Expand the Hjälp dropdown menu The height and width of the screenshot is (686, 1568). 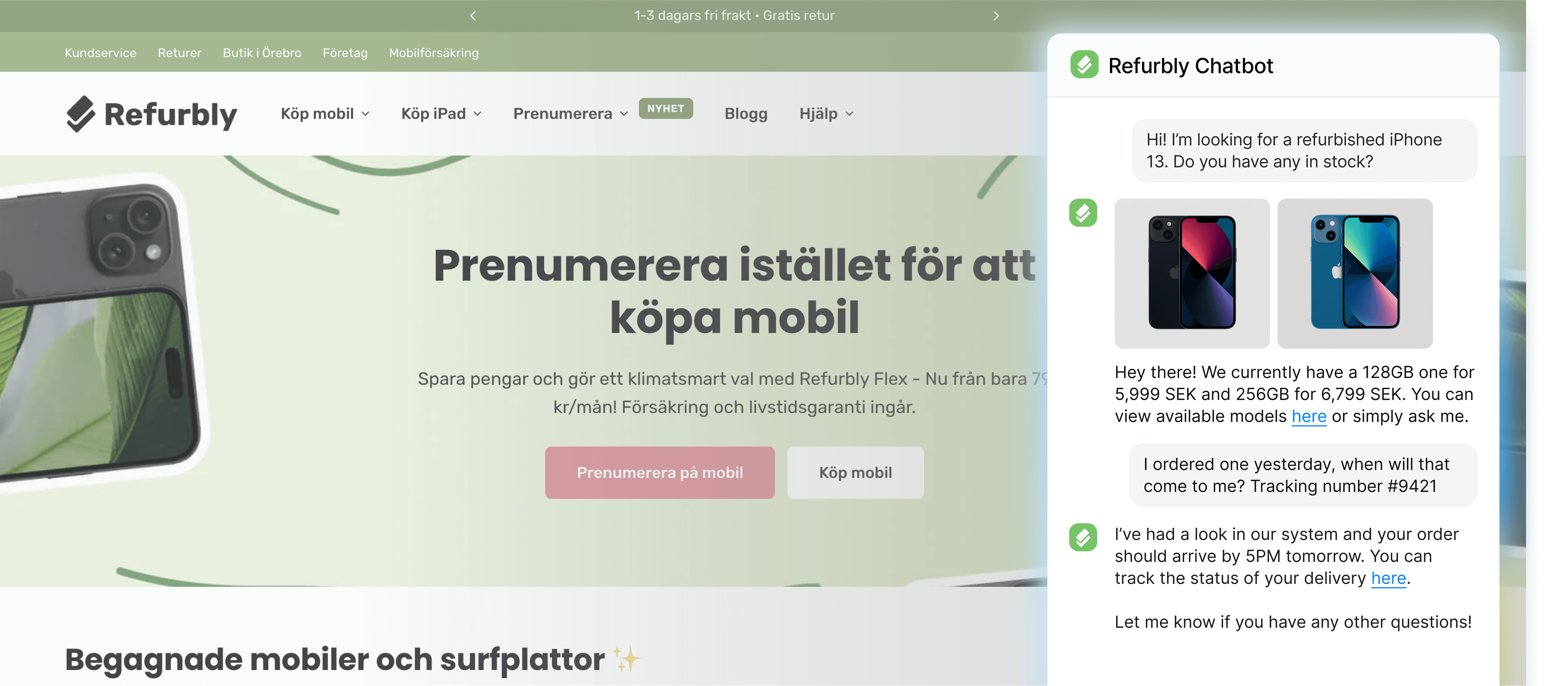[x=826, y=114]
